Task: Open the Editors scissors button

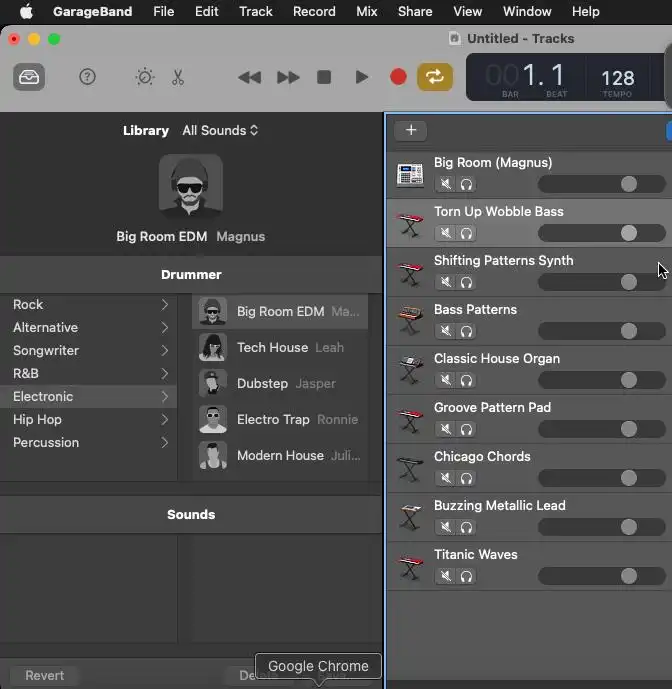Action: (178, 77)
